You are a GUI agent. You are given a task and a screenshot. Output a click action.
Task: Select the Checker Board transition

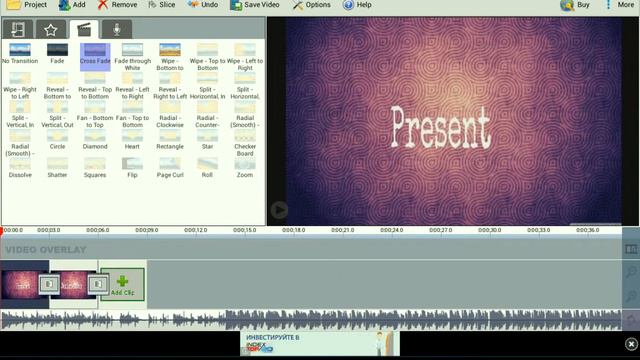(x=245, y=143)
